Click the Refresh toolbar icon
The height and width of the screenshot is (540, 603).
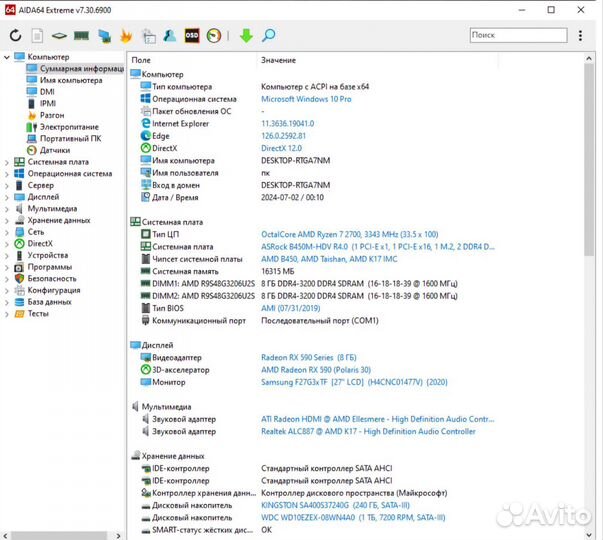point(15,36)
